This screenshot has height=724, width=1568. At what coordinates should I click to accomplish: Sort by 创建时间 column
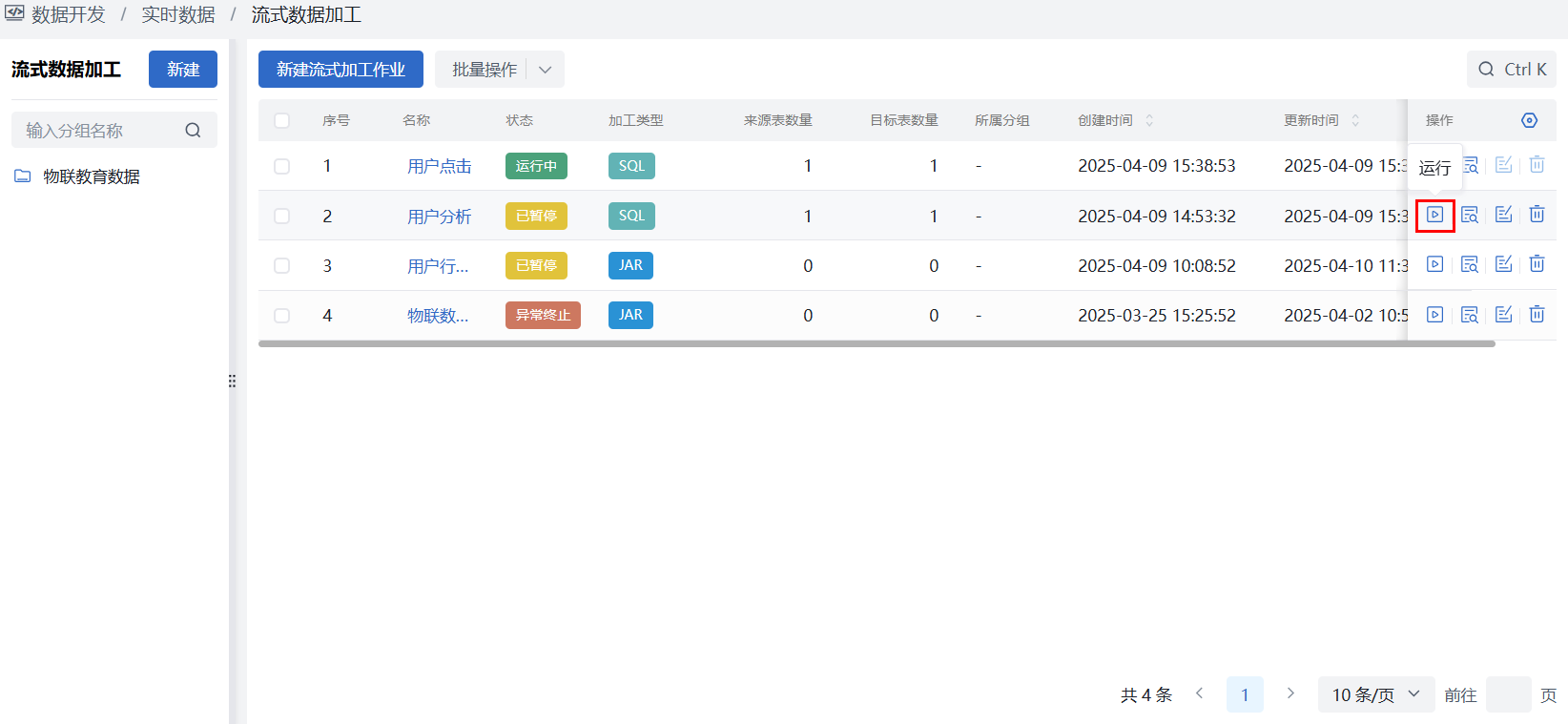[1149, 120]
